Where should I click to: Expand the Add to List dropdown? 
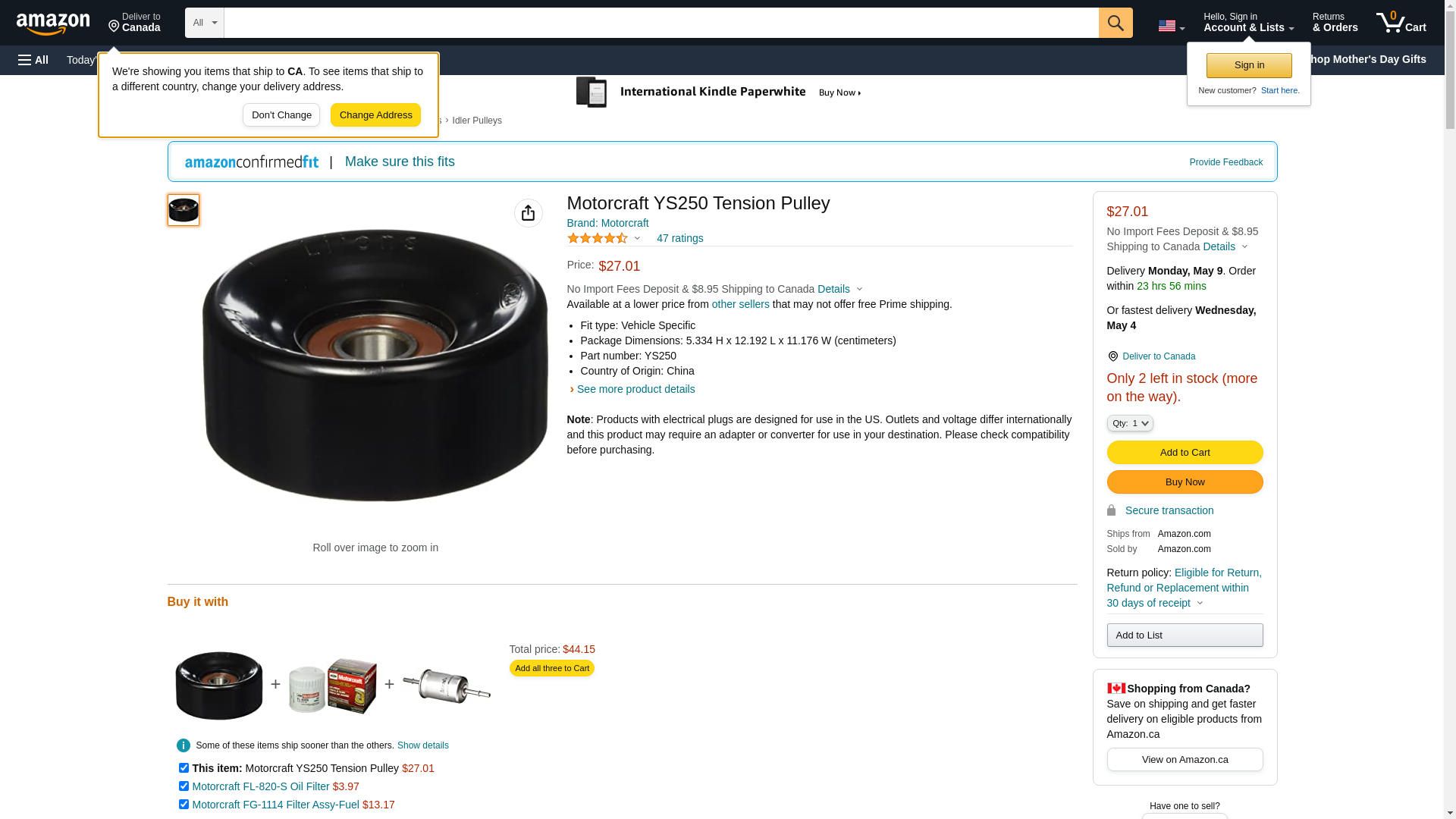[x=1185, y=635]
